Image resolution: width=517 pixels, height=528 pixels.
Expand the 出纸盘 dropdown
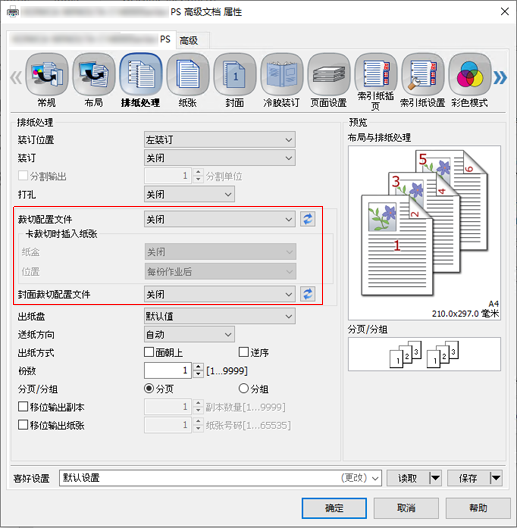[220, 316]
